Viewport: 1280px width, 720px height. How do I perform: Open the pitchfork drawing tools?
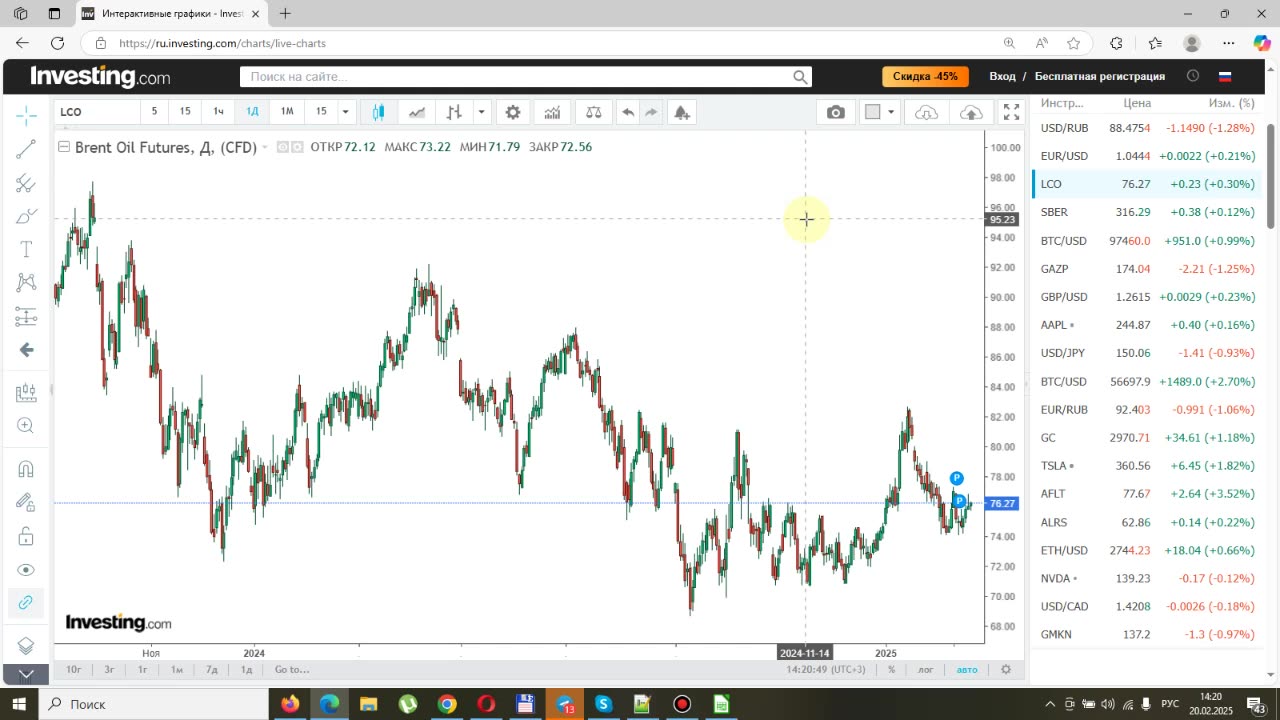(26, 183)
